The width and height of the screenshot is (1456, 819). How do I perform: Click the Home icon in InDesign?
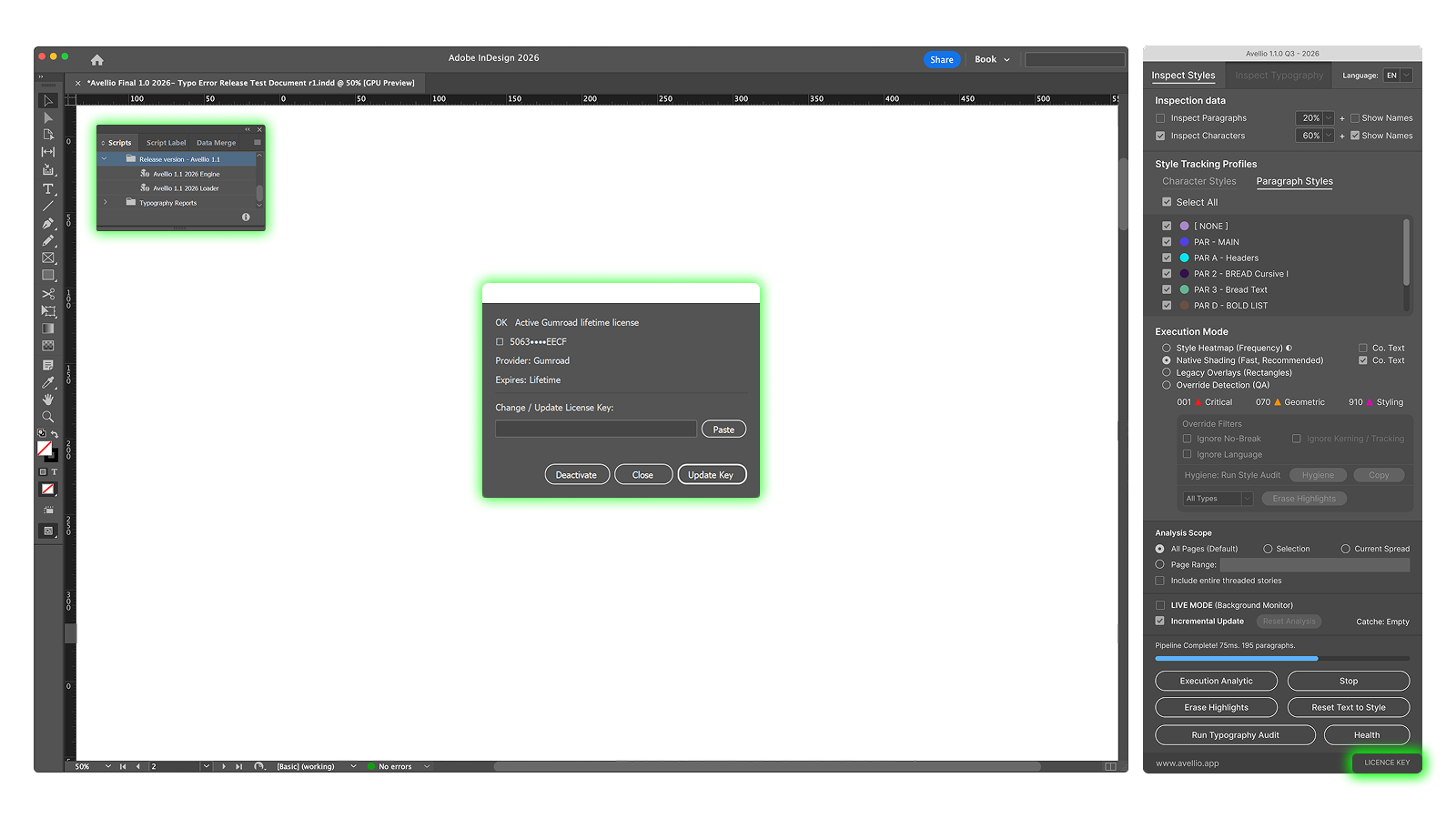97,60
